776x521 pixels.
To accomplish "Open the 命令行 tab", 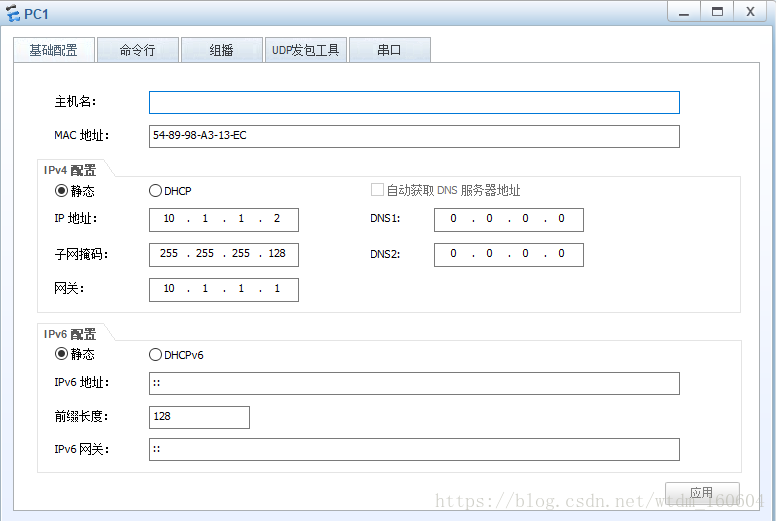I will tap(138, 50).
